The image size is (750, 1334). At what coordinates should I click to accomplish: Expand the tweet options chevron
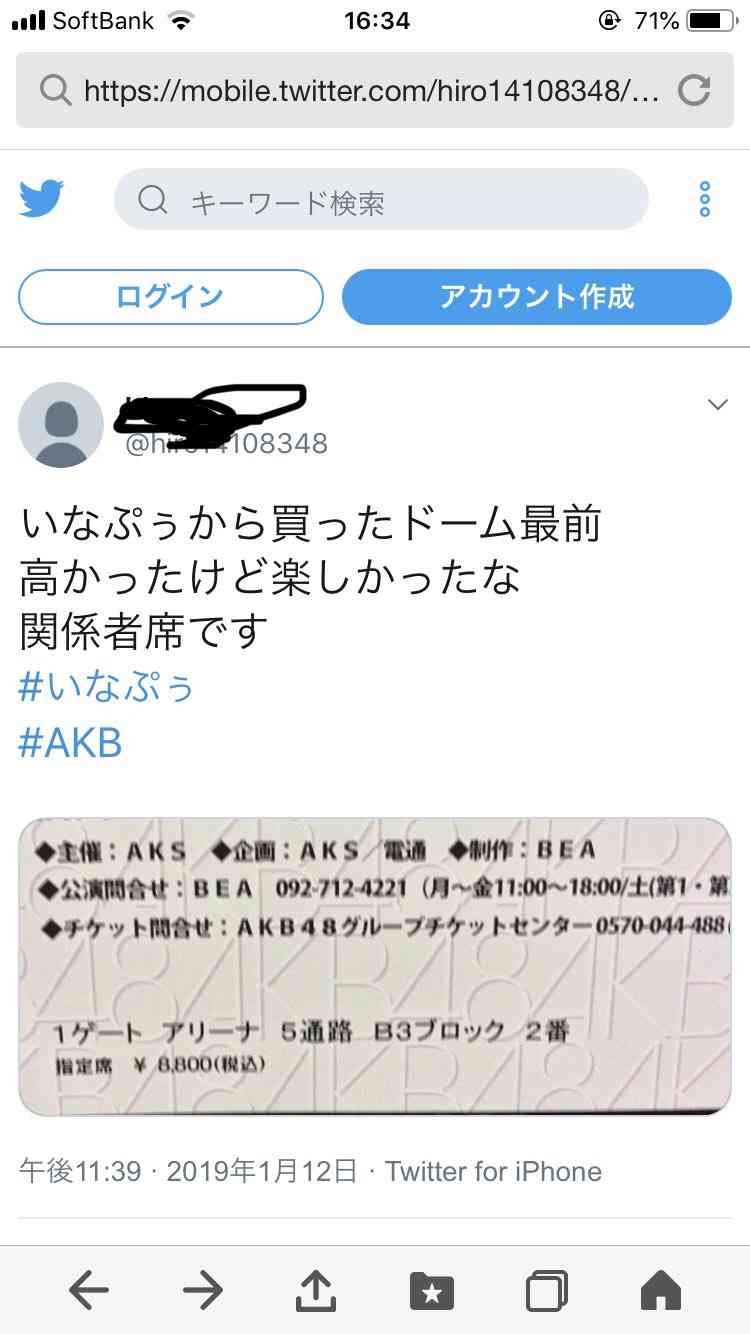(x=717, y=404)
